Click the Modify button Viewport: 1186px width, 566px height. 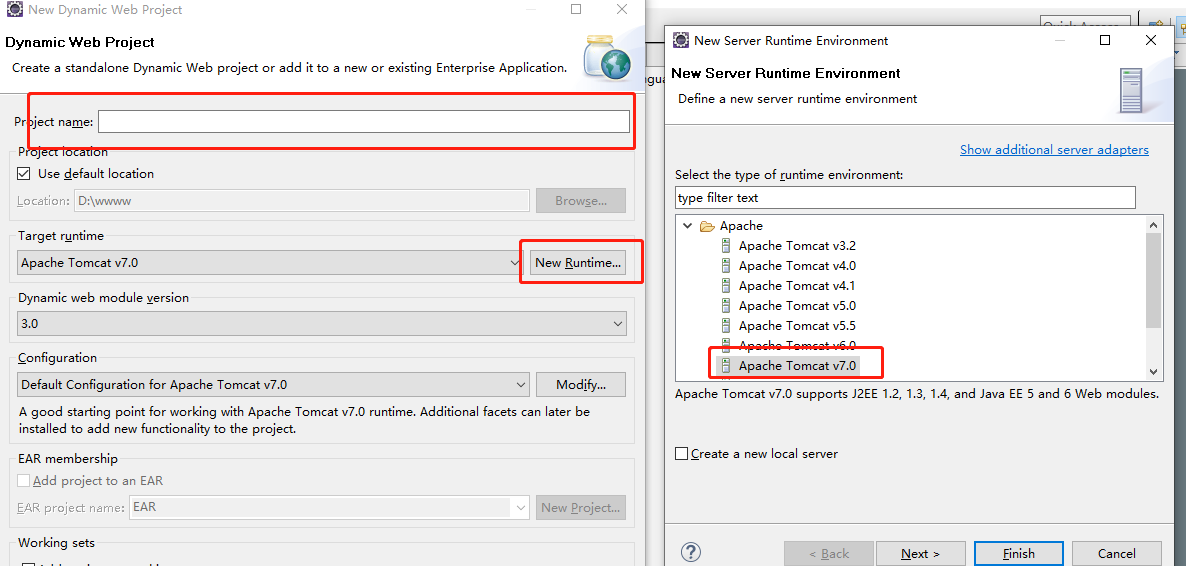581,384
